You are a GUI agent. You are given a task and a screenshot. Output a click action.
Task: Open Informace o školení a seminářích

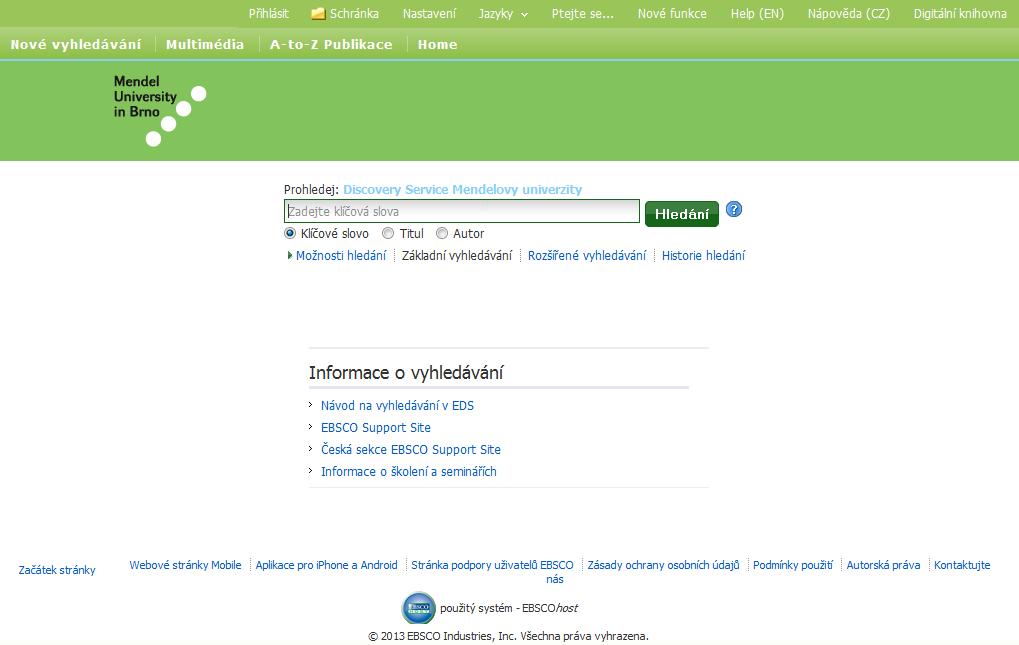408,472
